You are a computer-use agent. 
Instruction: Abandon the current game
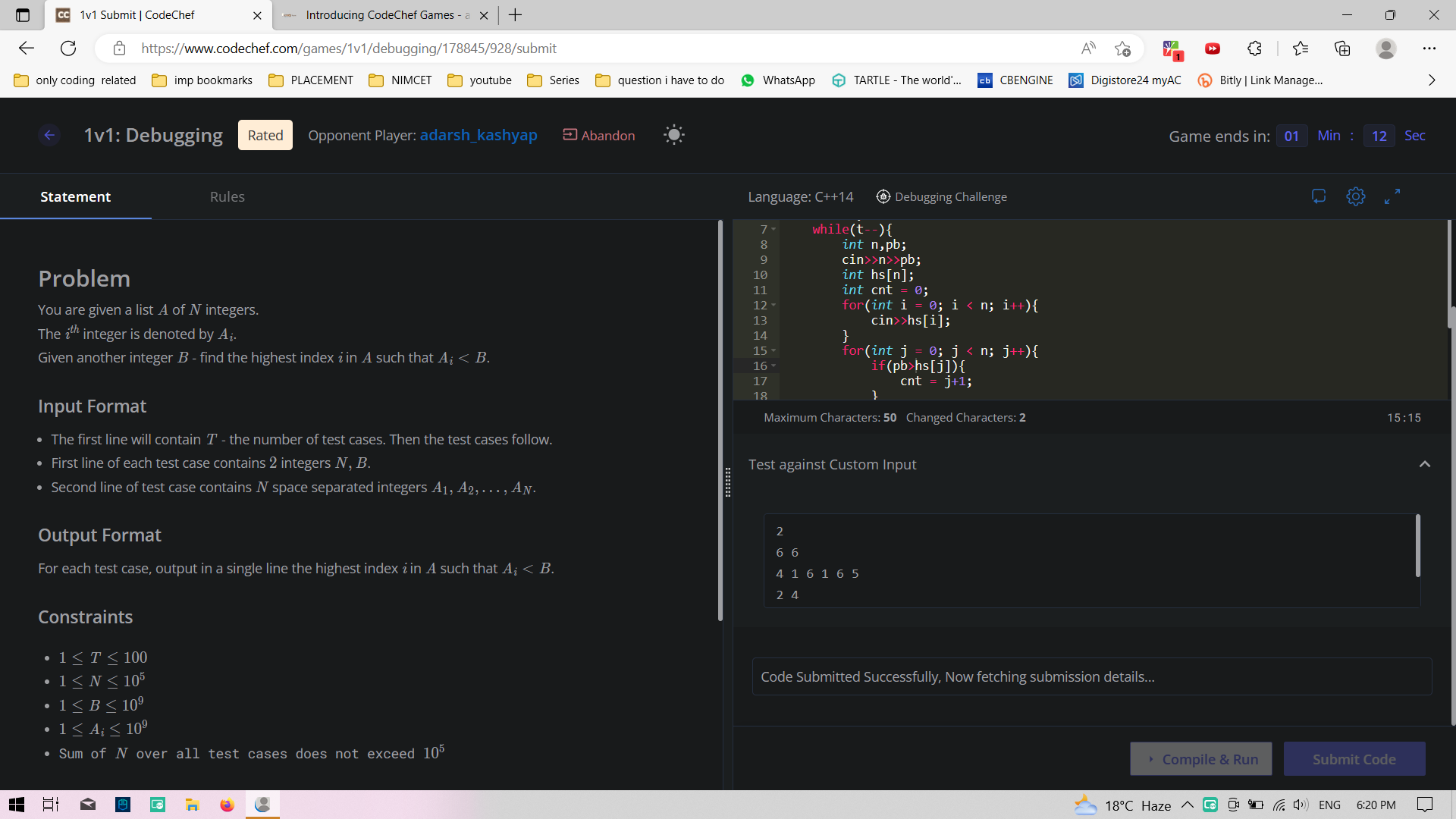pyautogui.click(x=599, y=135)
